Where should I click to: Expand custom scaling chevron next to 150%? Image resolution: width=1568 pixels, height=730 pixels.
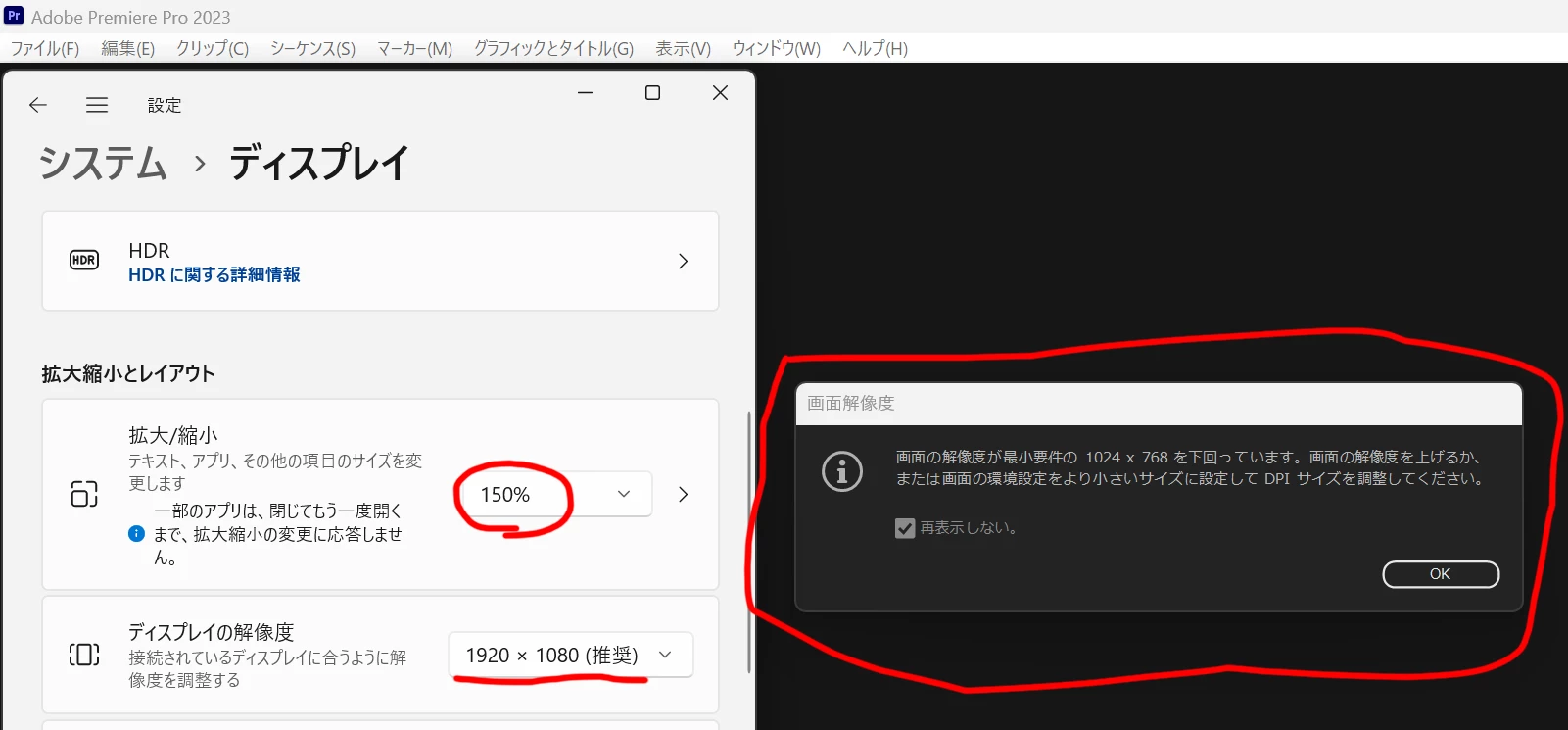[x=684, y=495]
